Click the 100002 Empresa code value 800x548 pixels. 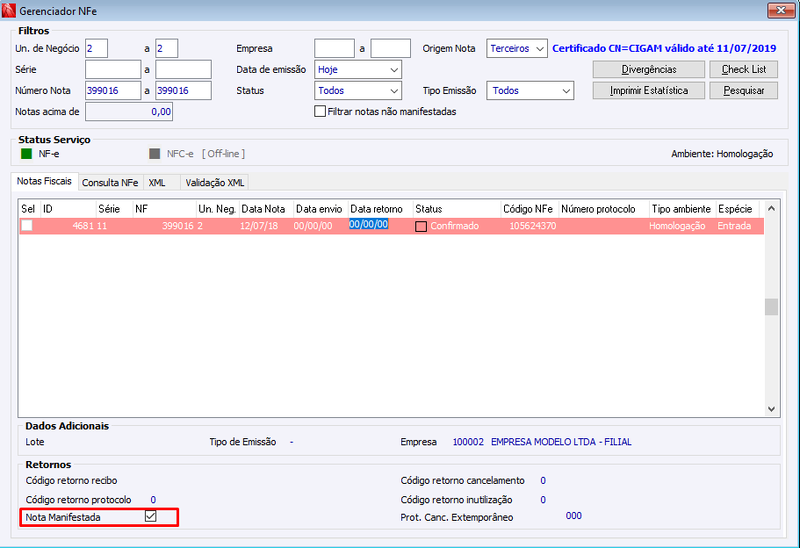(468, 442)
